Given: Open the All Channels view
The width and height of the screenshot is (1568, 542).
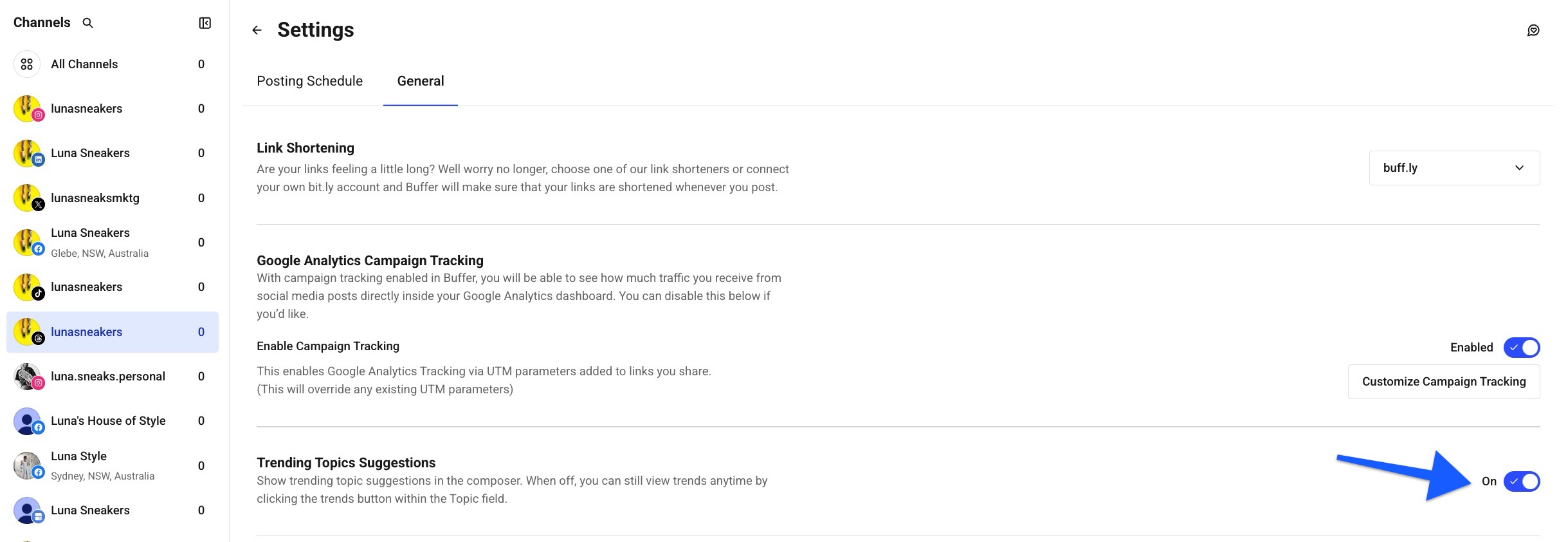Looking at the screenshot, I should pos(84,64).
